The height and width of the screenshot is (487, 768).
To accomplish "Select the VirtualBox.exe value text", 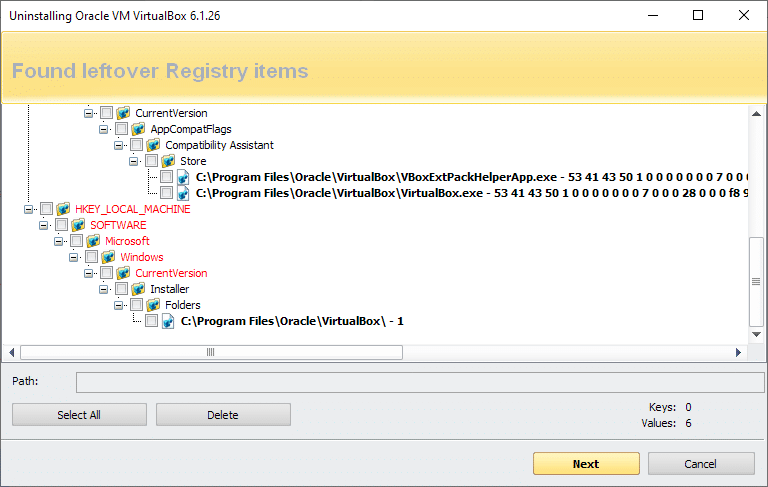I will pyautogui.click(x=472, y=193).
